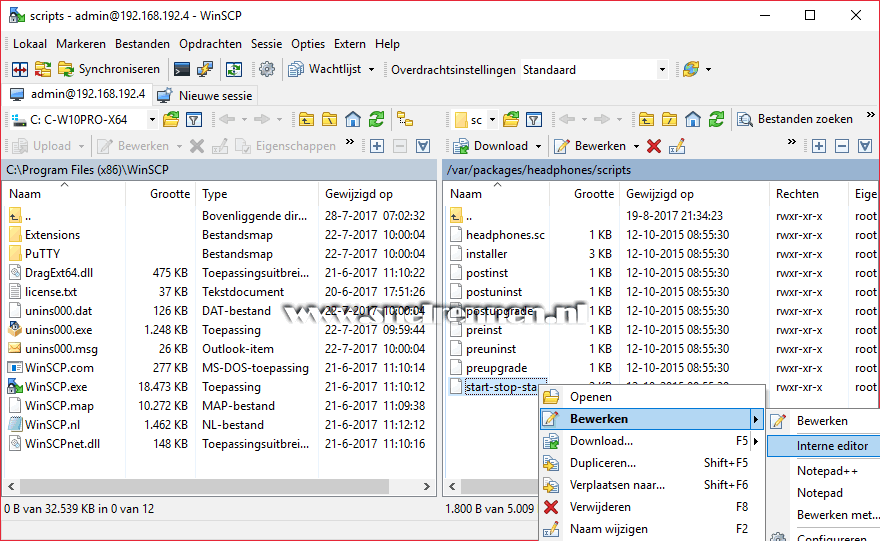This screenshot has height=541, width=880.
Task: Choose Naam wijzigen in context menu
Action: (x=652, y=529)
